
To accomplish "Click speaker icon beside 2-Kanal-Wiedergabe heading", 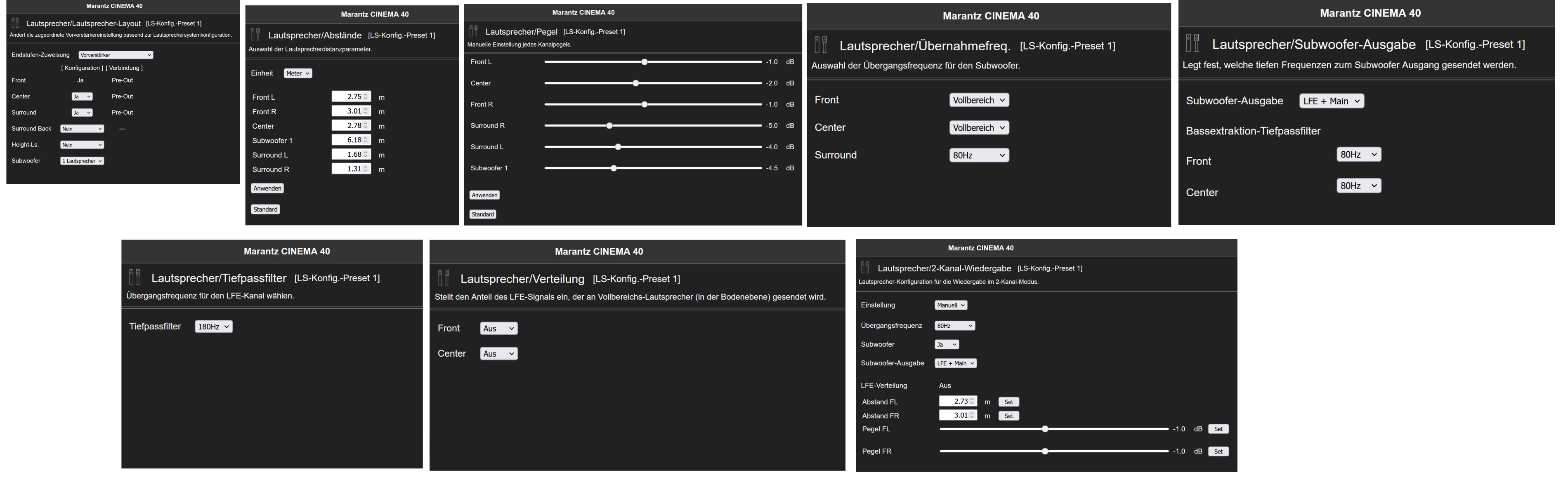I will pyautogui.click(x=865, y=268).
